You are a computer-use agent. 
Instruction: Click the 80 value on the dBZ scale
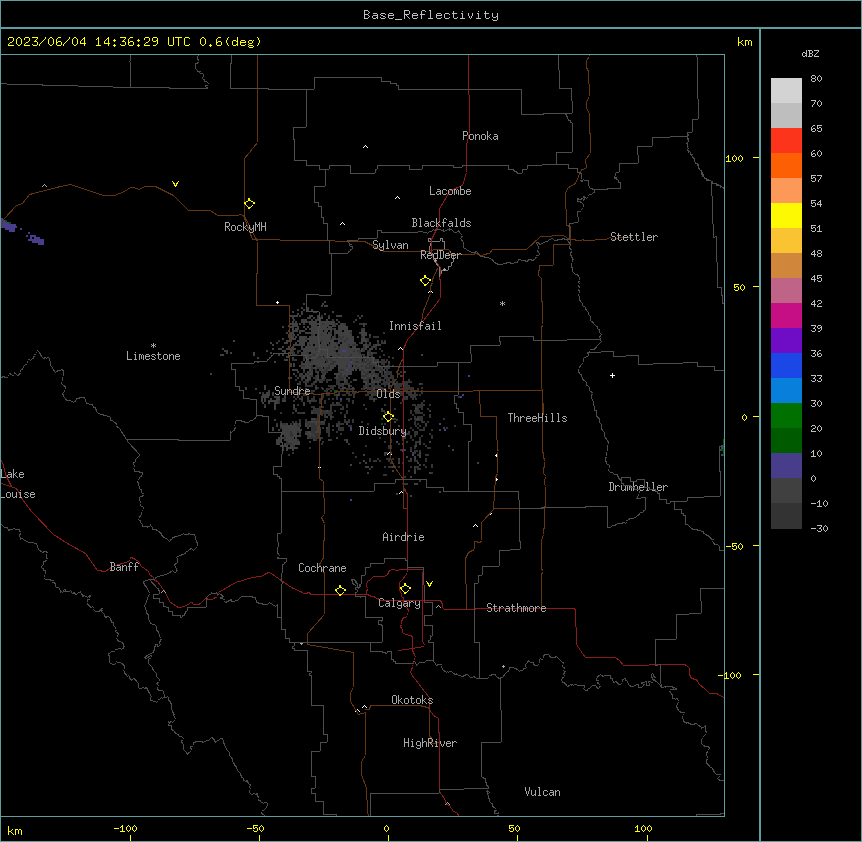(816, 79)
